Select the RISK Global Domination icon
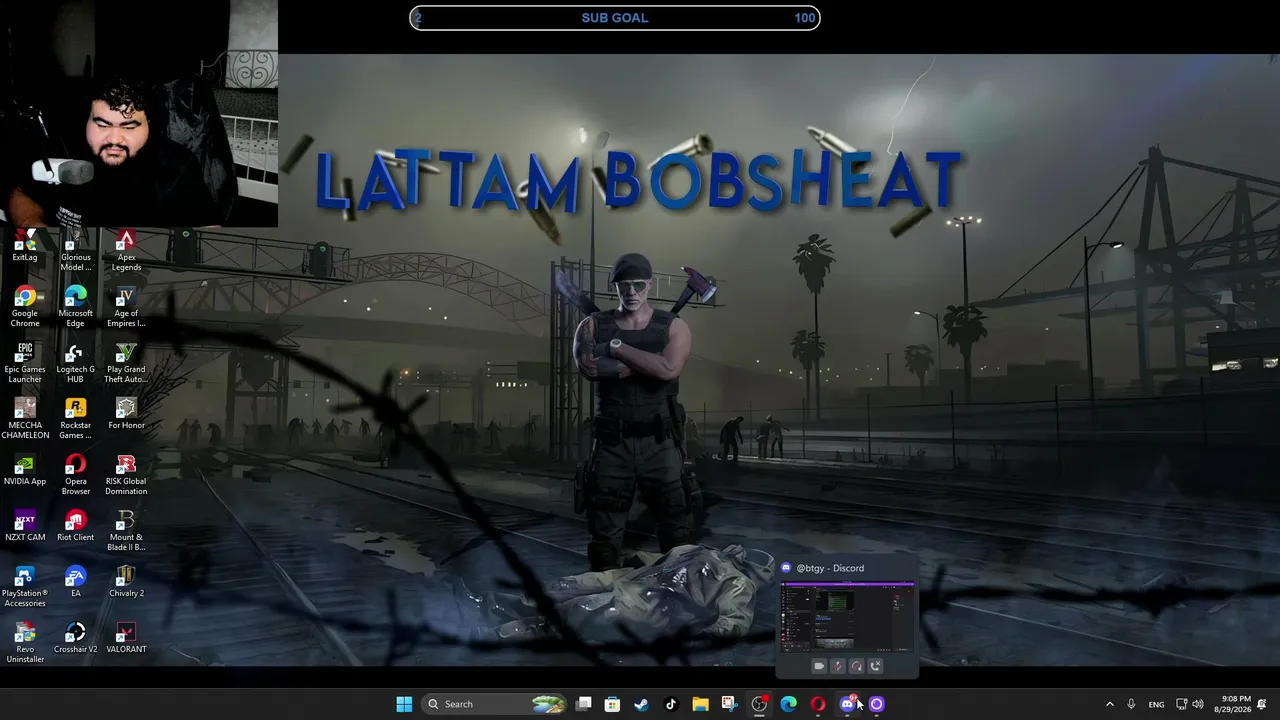 tap(126, 476)
